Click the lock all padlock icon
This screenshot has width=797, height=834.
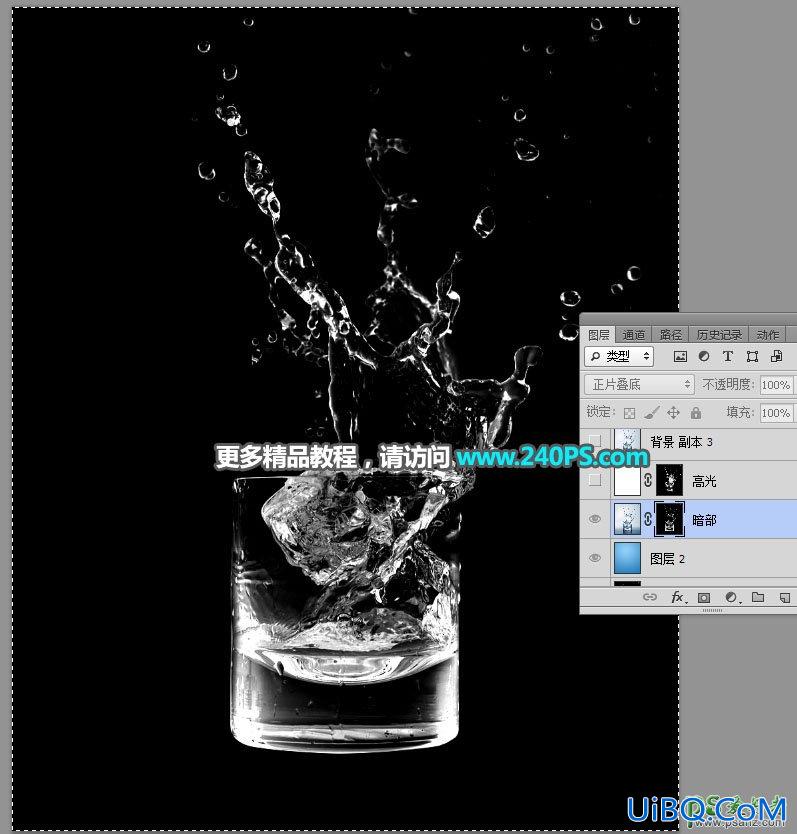695,412
